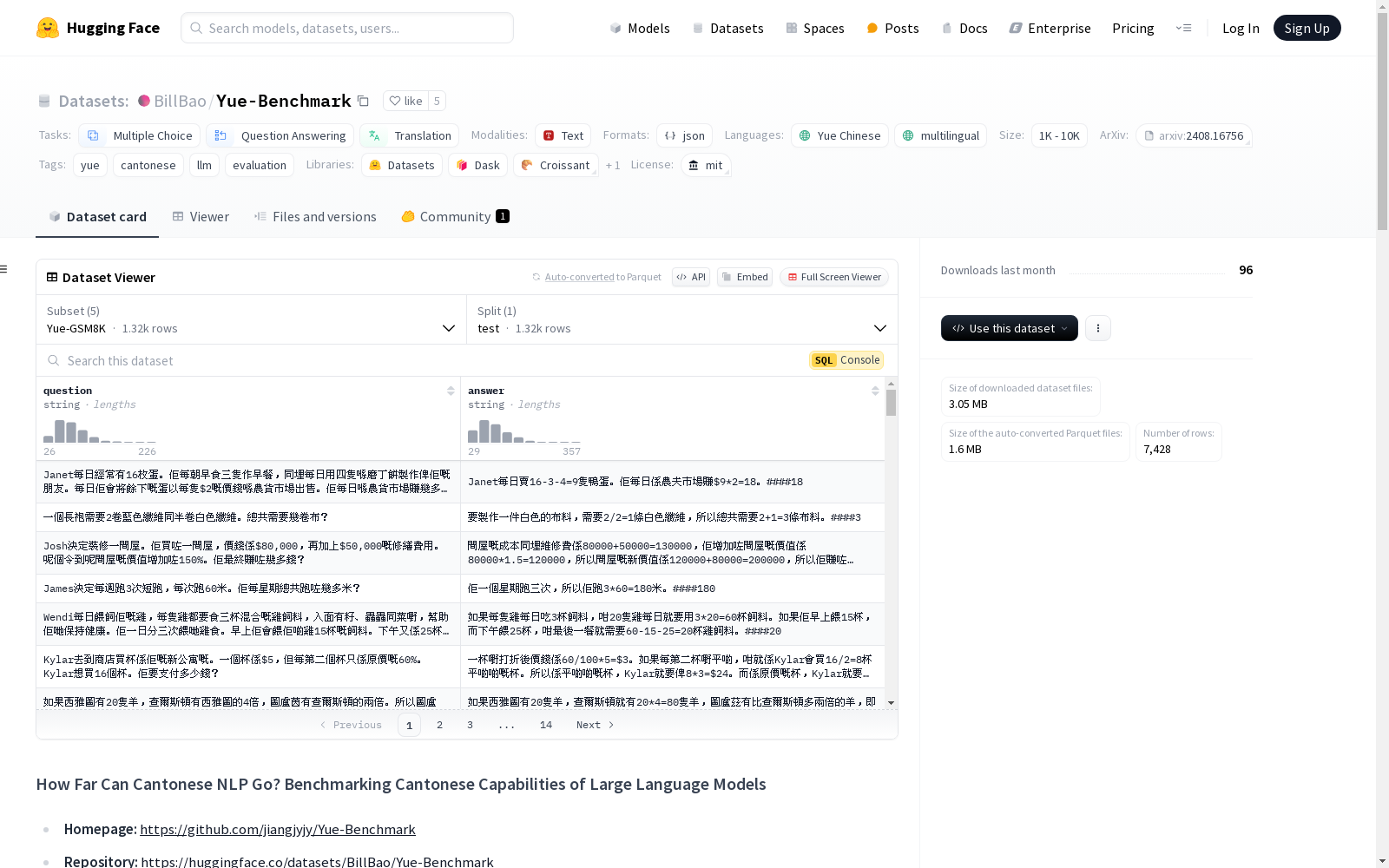Open the navigation menu icon beside Pricing
This screenshot has width=1389, height=868.
1183,28
